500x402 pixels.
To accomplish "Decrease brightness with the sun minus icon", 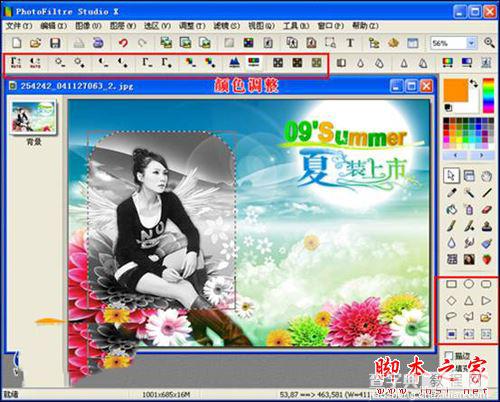I will coord(60,62).
